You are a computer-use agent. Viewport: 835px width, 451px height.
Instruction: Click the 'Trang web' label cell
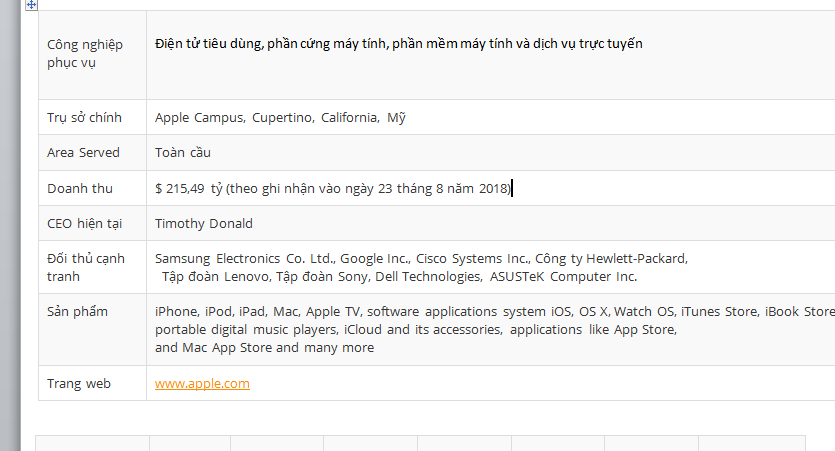pyautogui.click(x=79, y=383)
